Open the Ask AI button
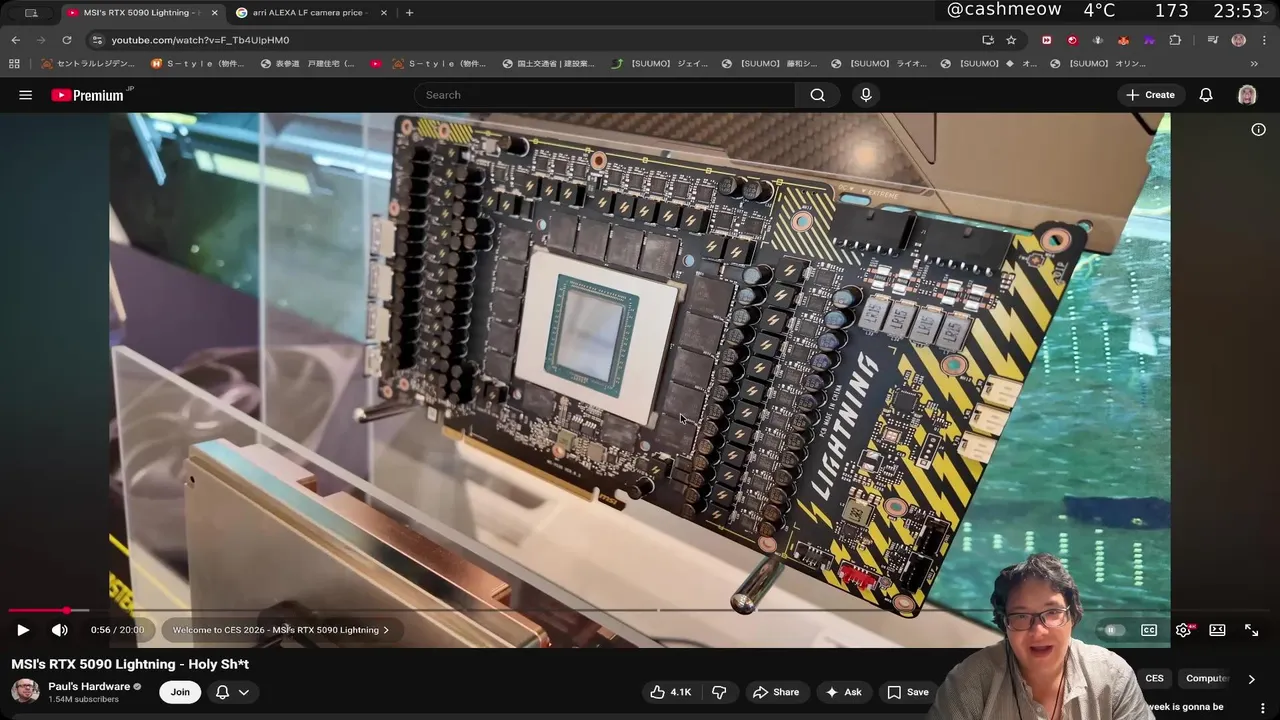This screenshot has width=1280, height=720. (x=843, y=692)
